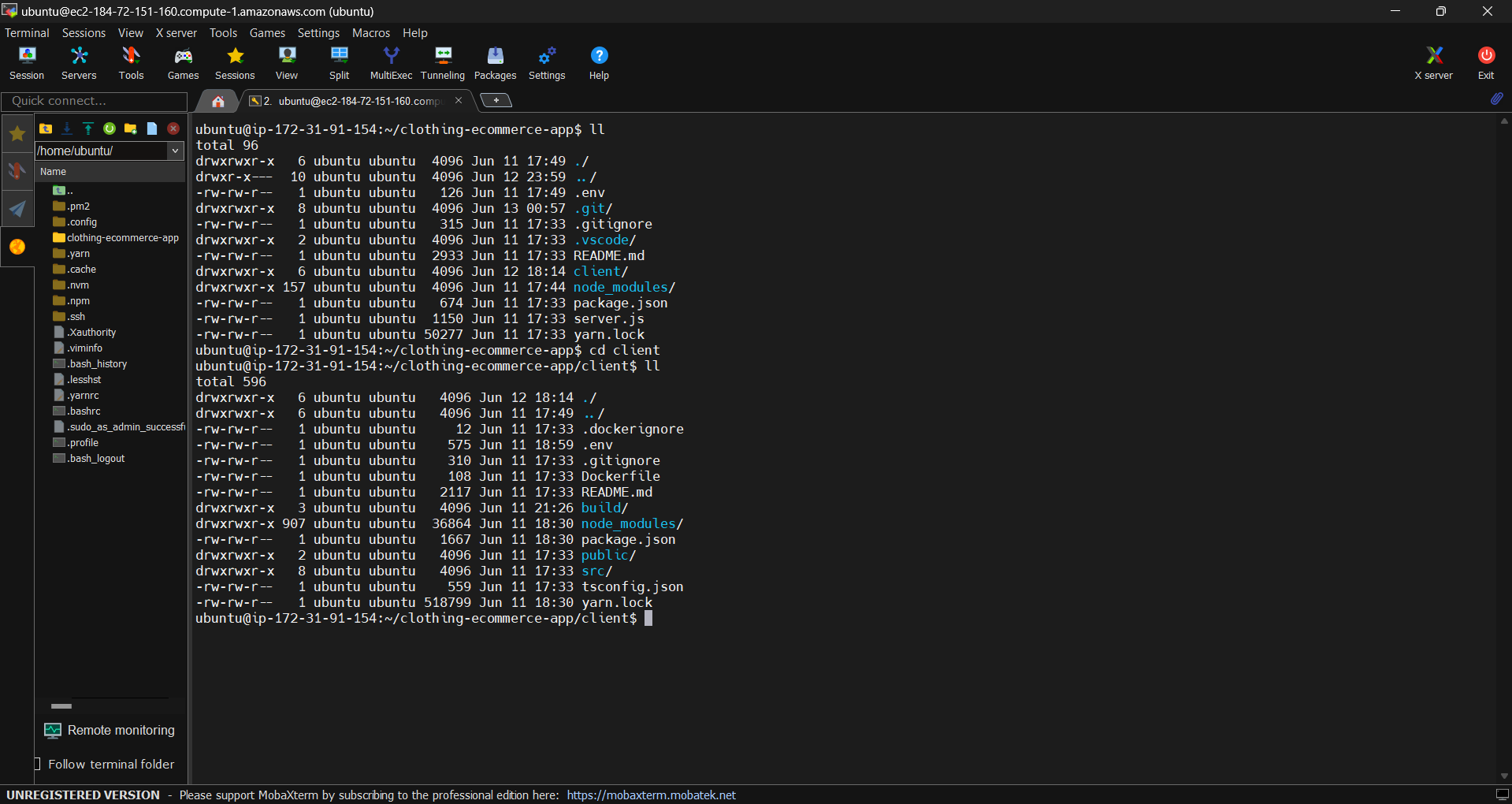Select the parent '..' folder entry
Viewport: 1512px width, 804px height.
(x=63, y=190)
